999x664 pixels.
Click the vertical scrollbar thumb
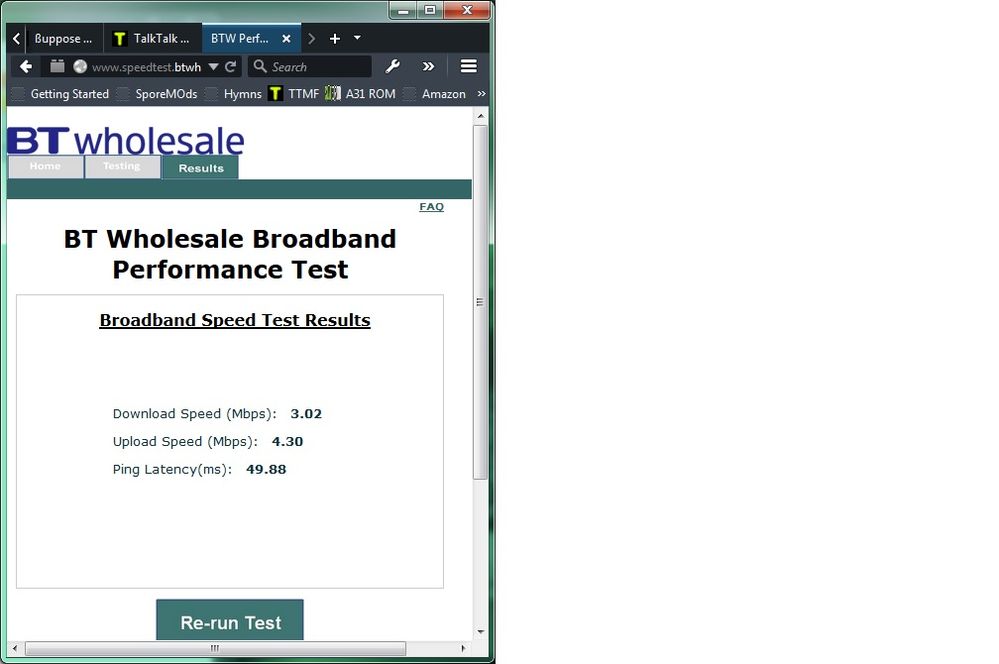coord(480,301)
